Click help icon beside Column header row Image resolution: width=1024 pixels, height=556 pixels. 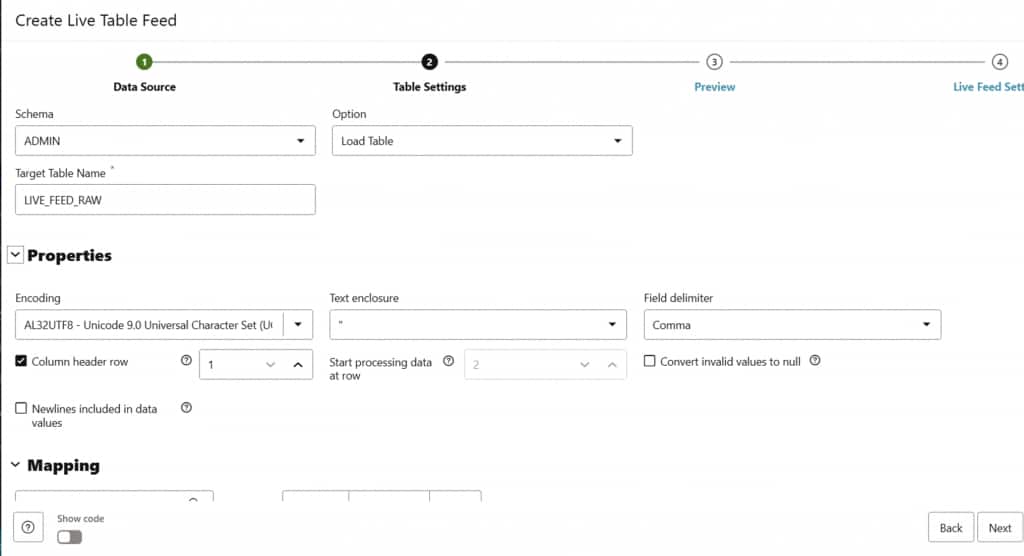coord(186,361)
